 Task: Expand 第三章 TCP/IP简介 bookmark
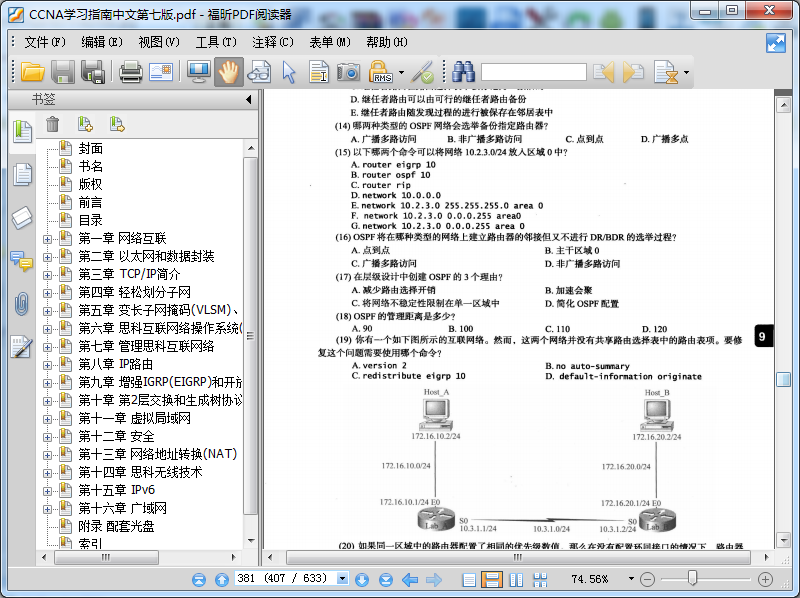47,275
